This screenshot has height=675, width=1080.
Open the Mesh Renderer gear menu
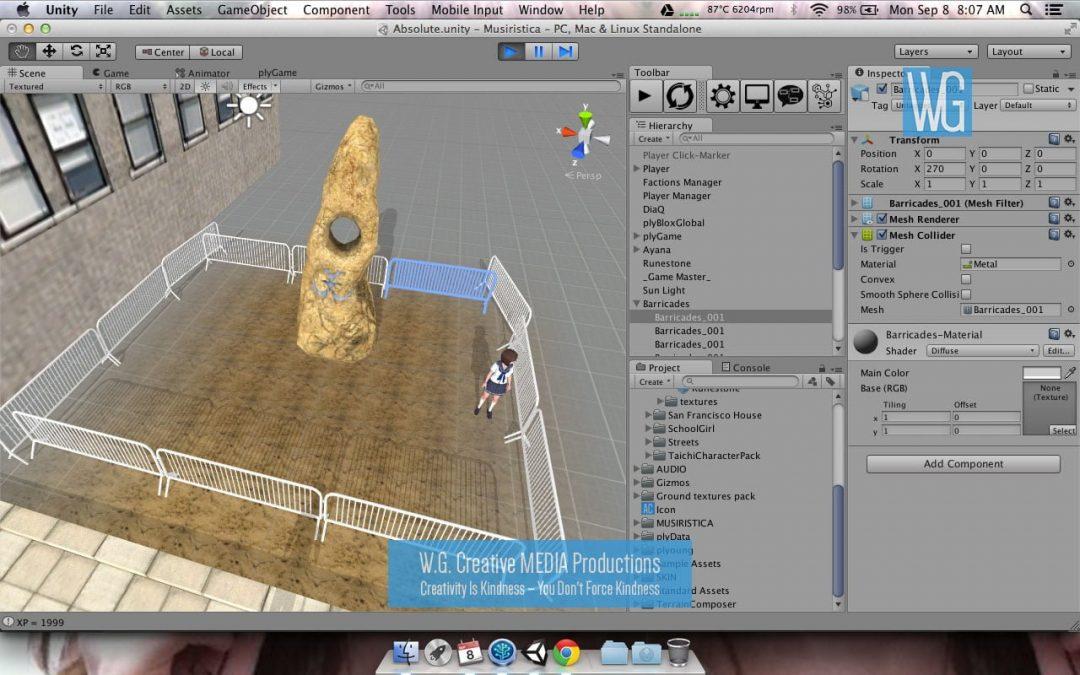pos(1069,219)
